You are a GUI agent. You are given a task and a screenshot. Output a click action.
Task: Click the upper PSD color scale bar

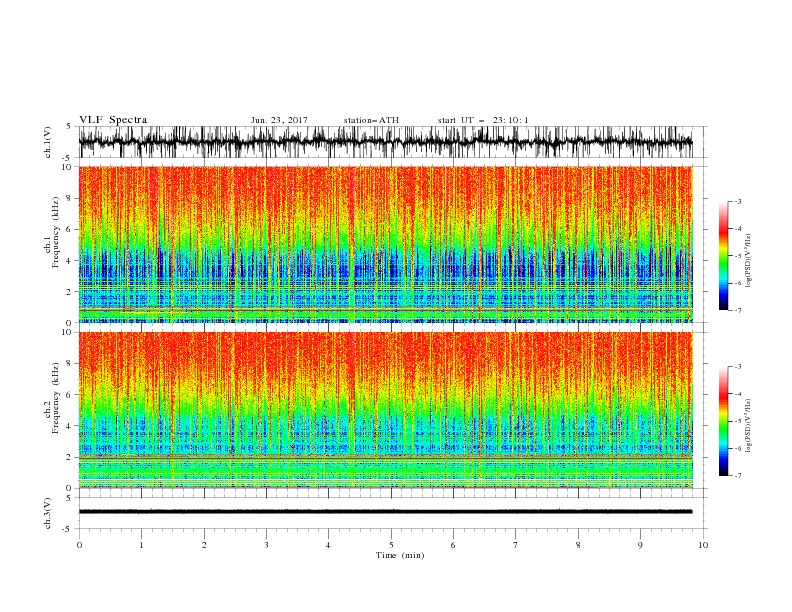723,256
